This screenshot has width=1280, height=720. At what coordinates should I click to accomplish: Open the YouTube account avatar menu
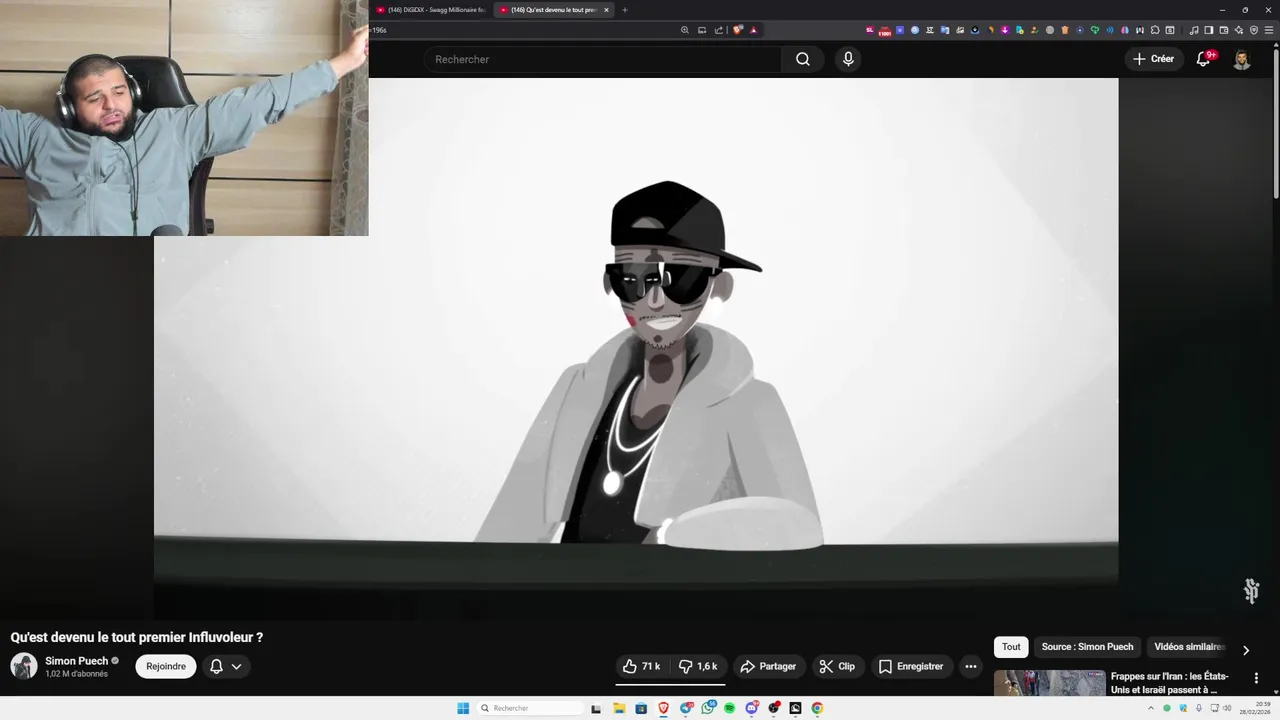point(1241,59)
